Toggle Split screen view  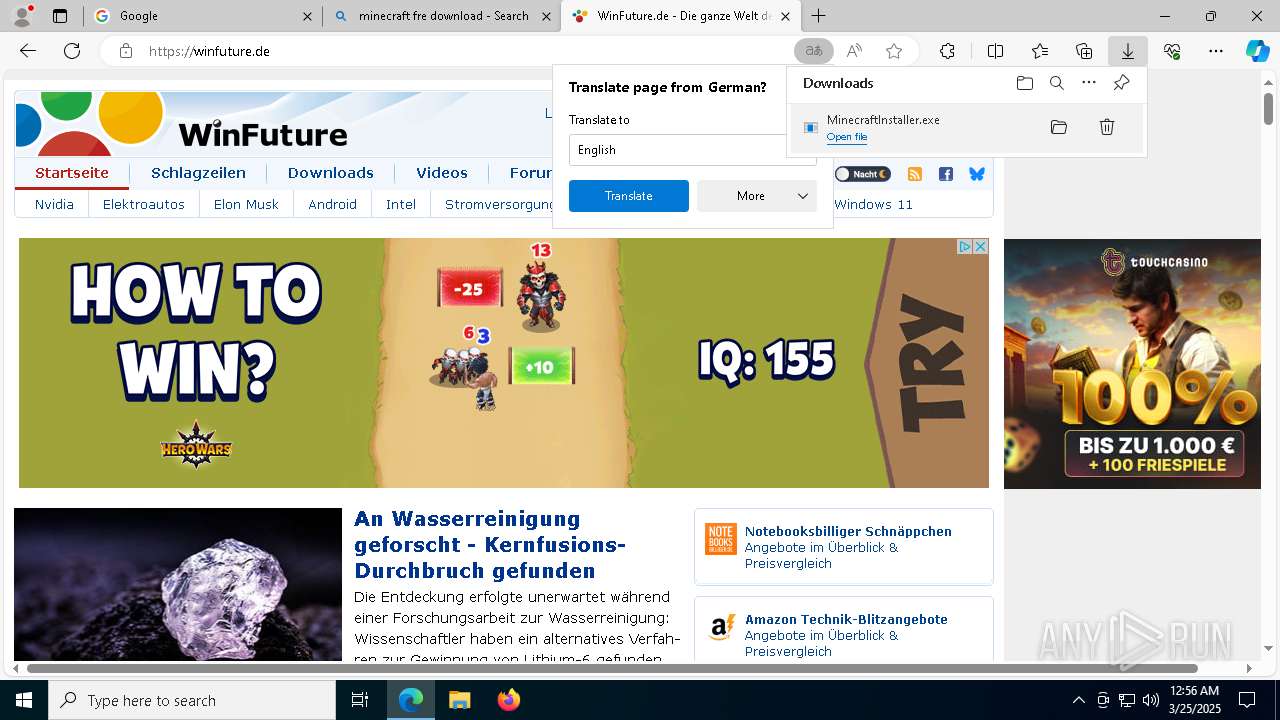point(995,51)
